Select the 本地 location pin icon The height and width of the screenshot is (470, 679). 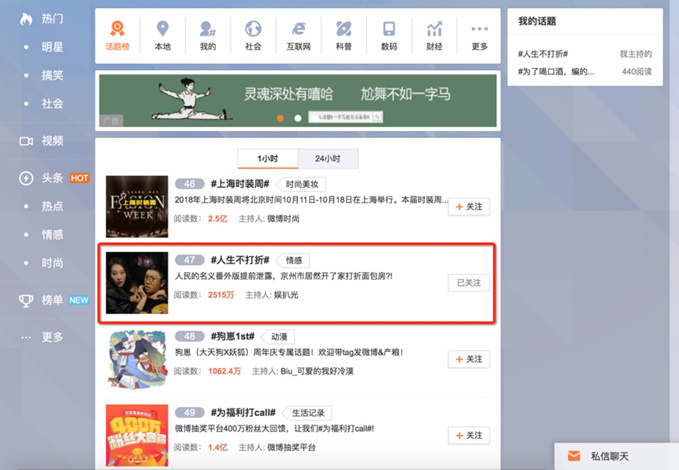(162, 29)
